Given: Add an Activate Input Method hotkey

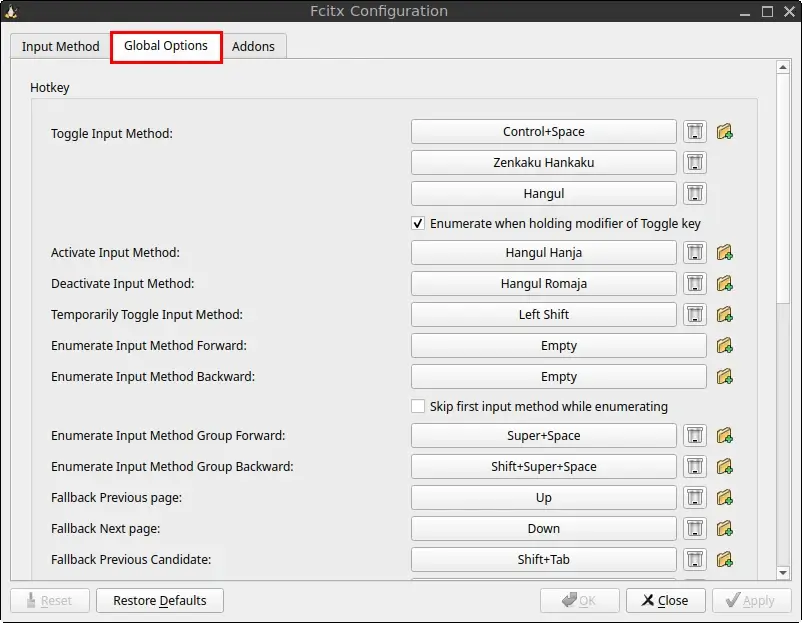Looking at the screenshot, I should (x=724, y=253).
